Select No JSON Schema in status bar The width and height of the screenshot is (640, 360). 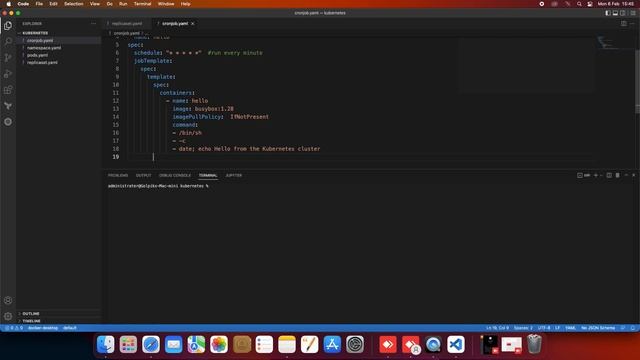598,328
